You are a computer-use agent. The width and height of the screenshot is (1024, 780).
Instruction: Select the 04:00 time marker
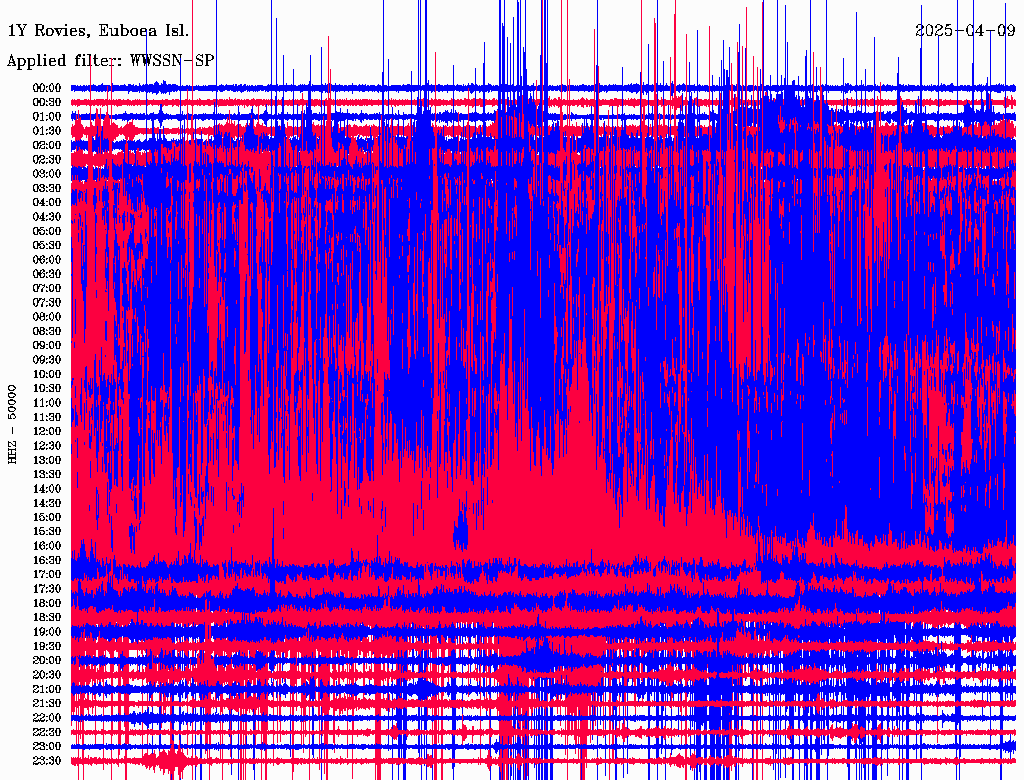47,202
